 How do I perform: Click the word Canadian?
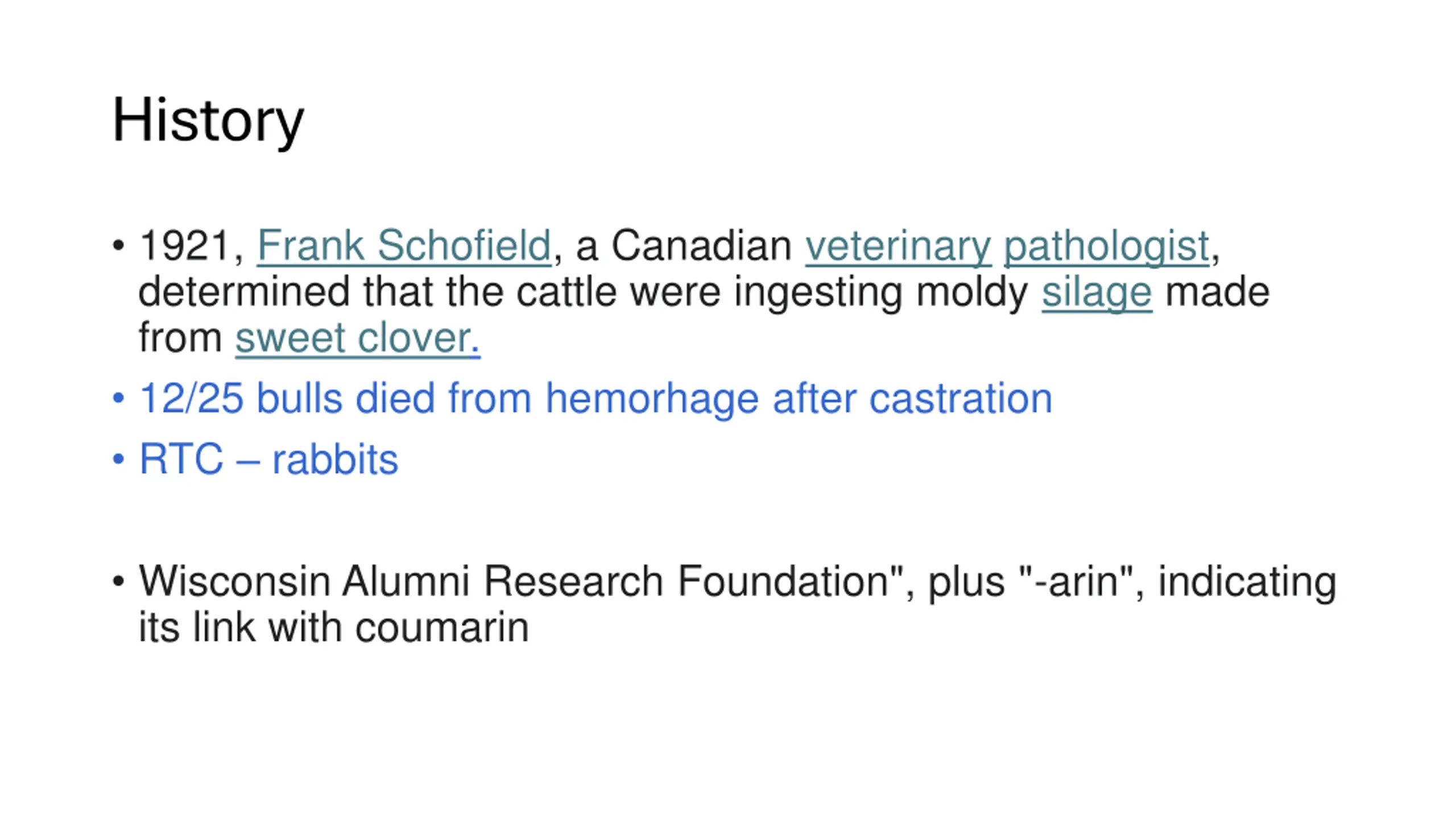701,246
